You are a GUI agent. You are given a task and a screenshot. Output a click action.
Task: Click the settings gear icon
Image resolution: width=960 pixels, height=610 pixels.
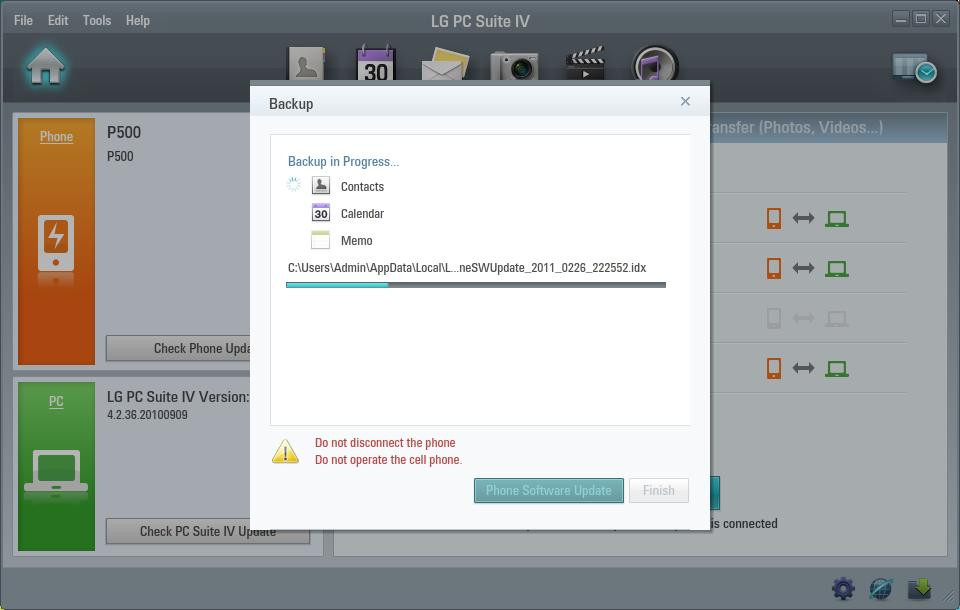pos(843,588)
